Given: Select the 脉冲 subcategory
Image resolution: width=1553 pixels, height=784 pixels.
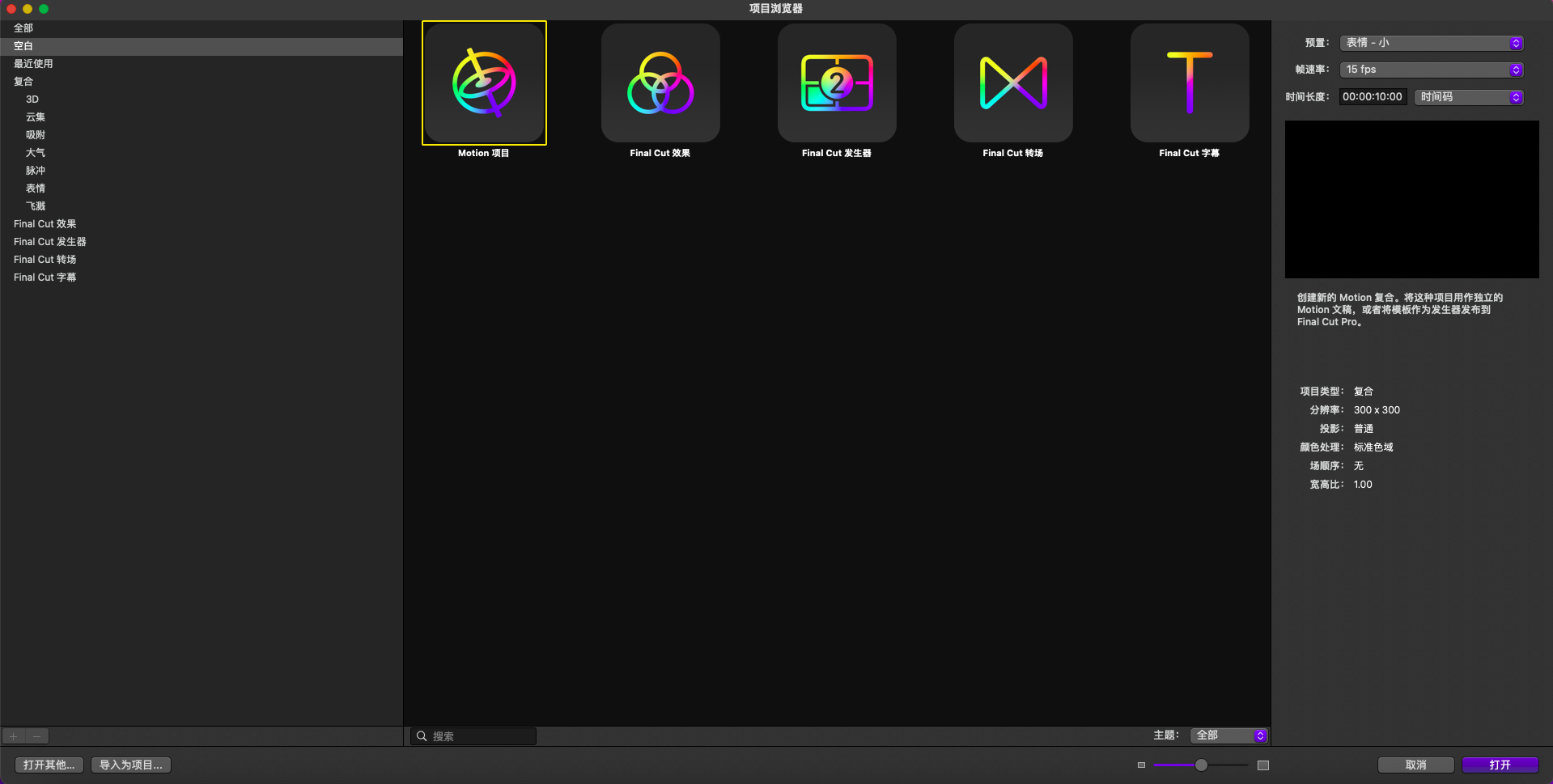Looking at the screenshot, I should (x=202, y=171).
